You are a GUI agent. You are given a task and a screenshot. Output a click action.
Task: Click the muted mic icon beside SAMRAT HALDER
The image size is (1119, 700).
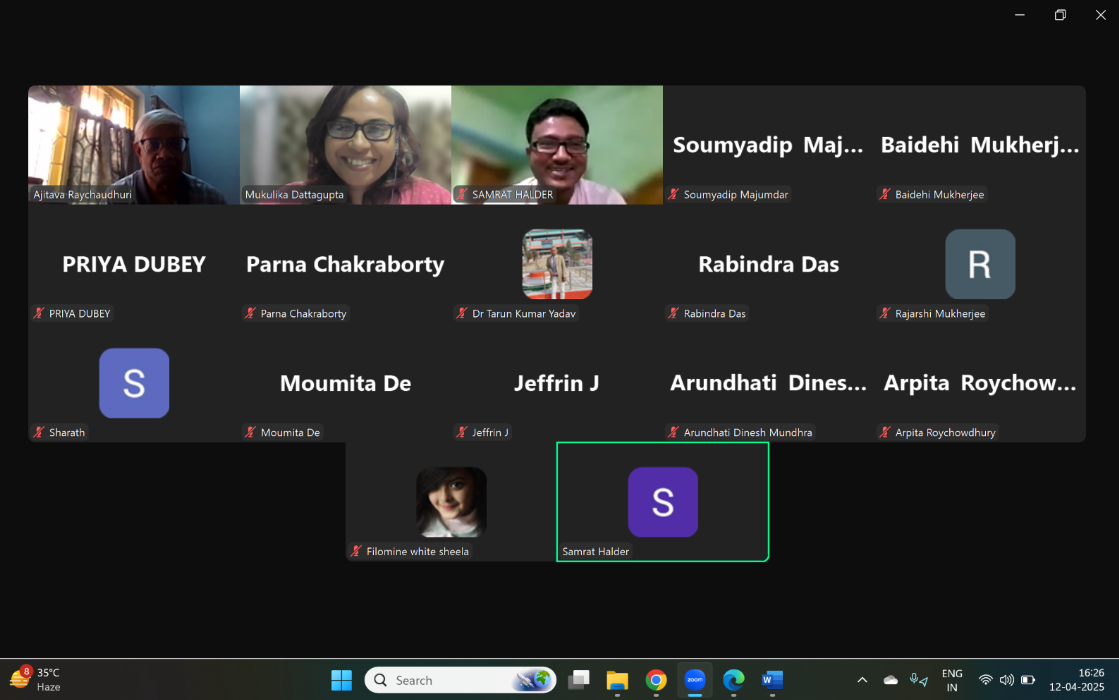(x=462, y=194)
